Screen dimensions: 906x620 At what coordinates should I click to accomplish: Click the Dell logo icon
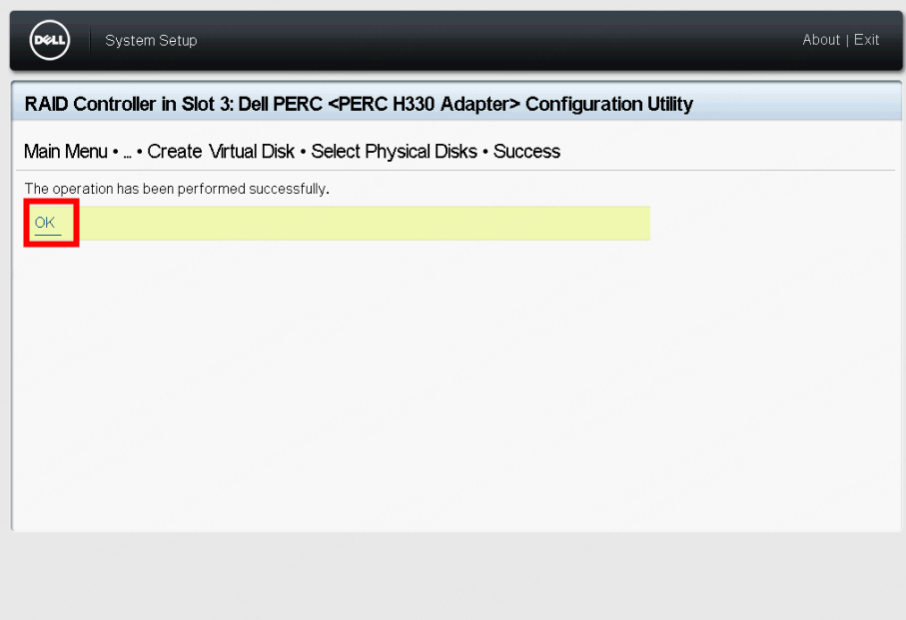coord(50,40)
